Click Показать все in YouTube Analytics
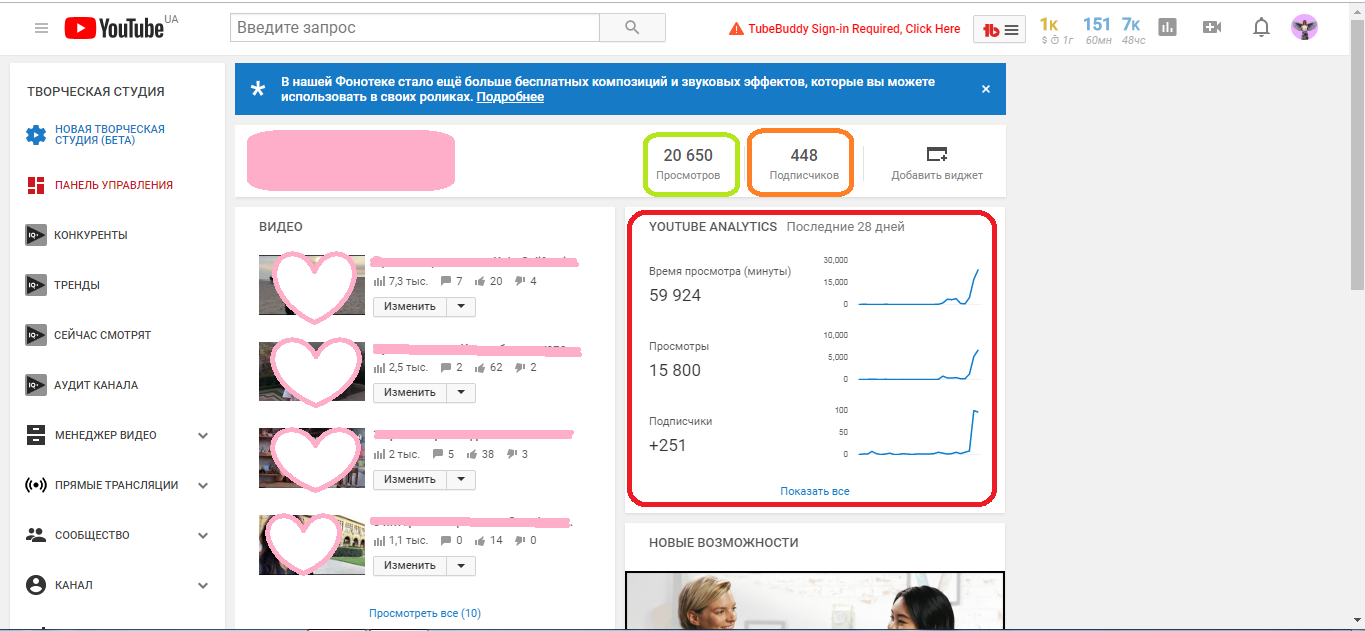 (x=815, y=491)
